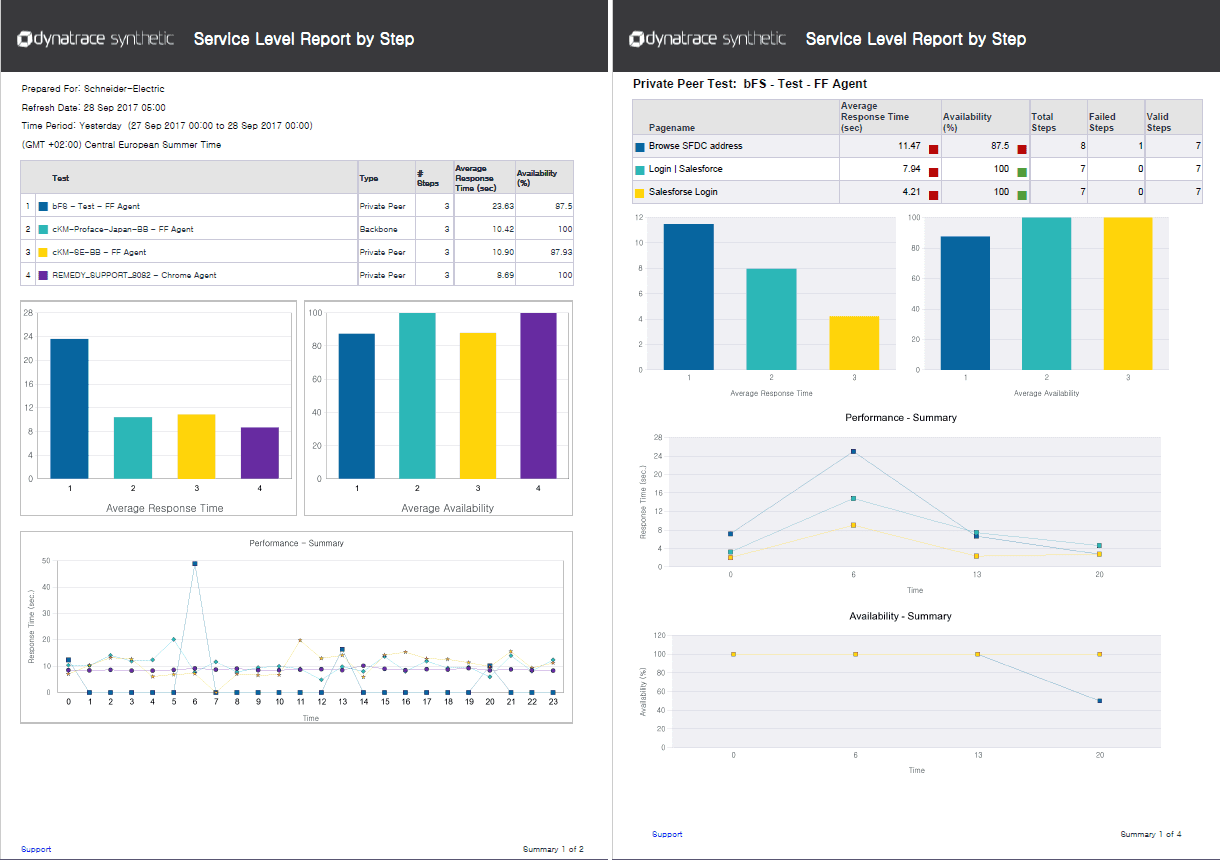Click the tallest blue bar in the four-test response time chart
The width and height of the screenshot is (1220, 860).
pos(70,410)
